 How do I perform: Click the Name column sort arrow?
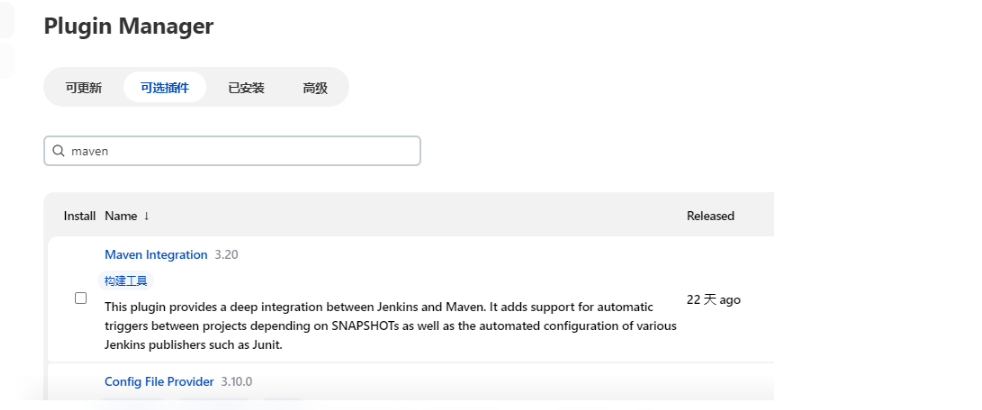(x=147, y=216)
